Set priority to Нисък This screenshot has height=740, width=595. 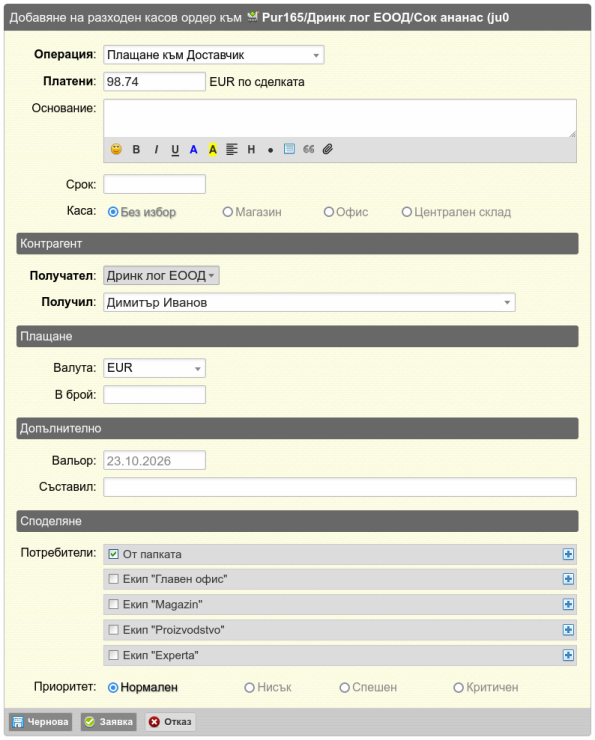[x=249, y=688]
